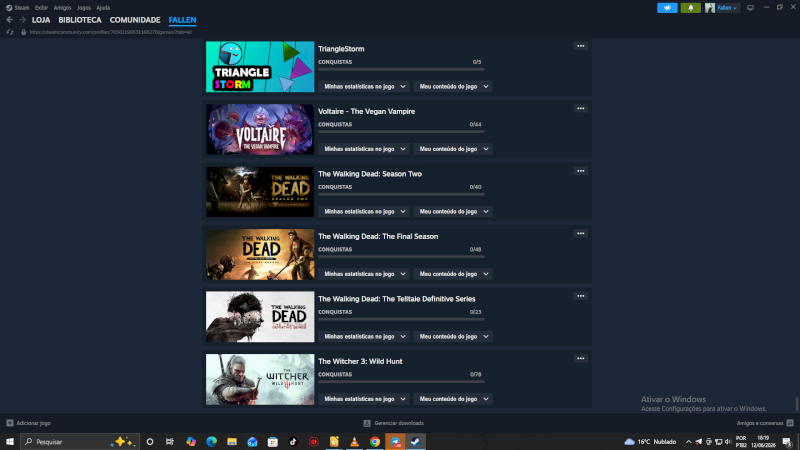Expand Witcher 3 Meu conteúdo do jogo dropdown

point(453,399)
